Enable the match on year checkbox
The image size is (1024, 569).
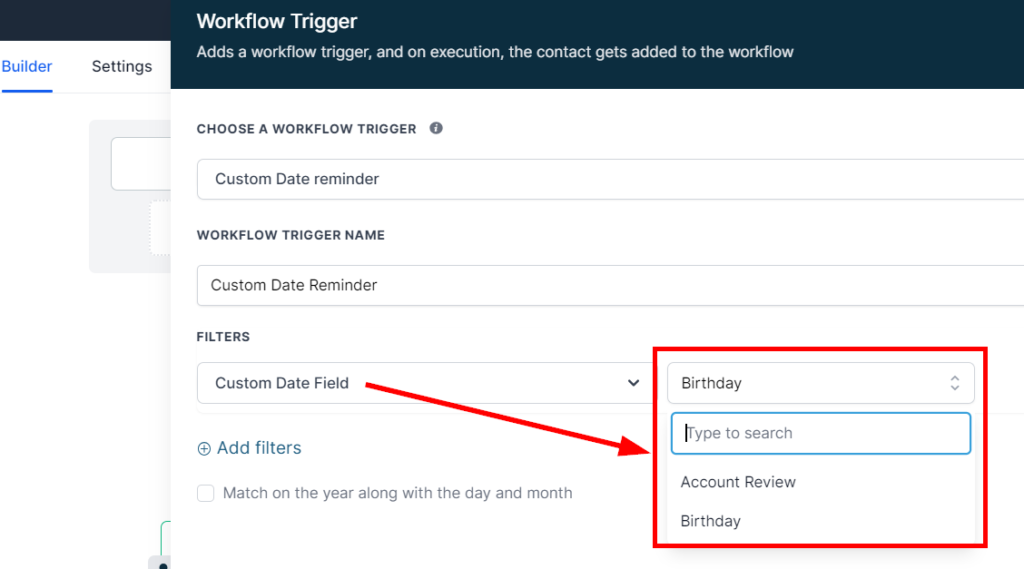tap(206, 493)
